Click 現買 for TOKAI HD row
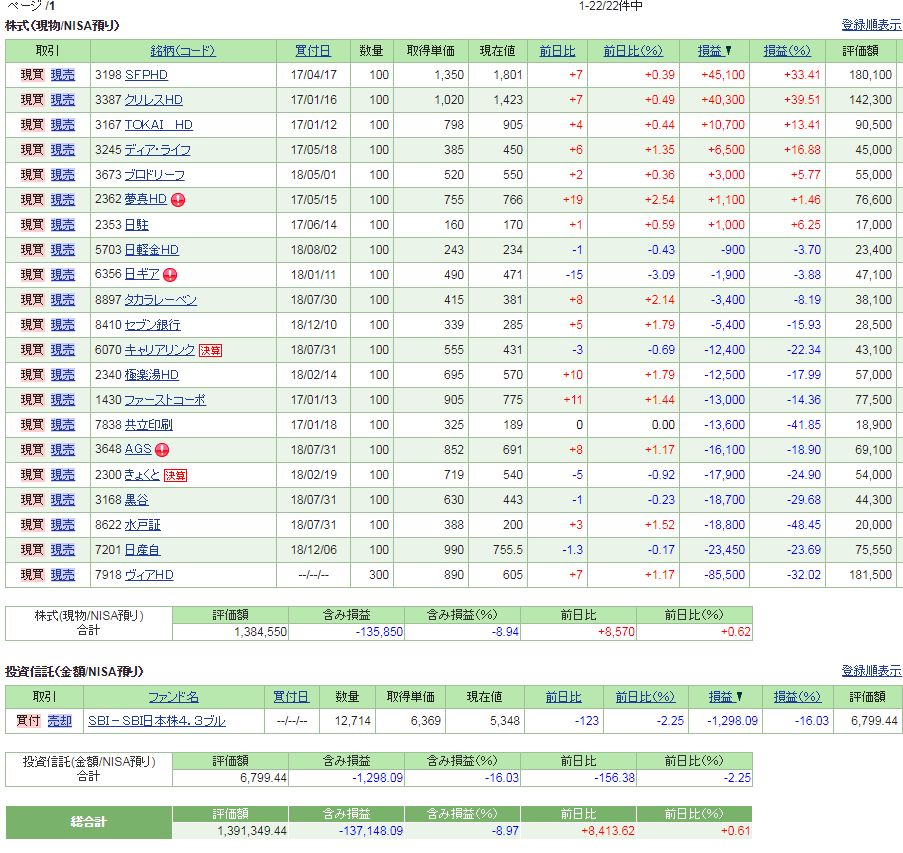This screenshot has height=853, width=903. coord(32,125)
